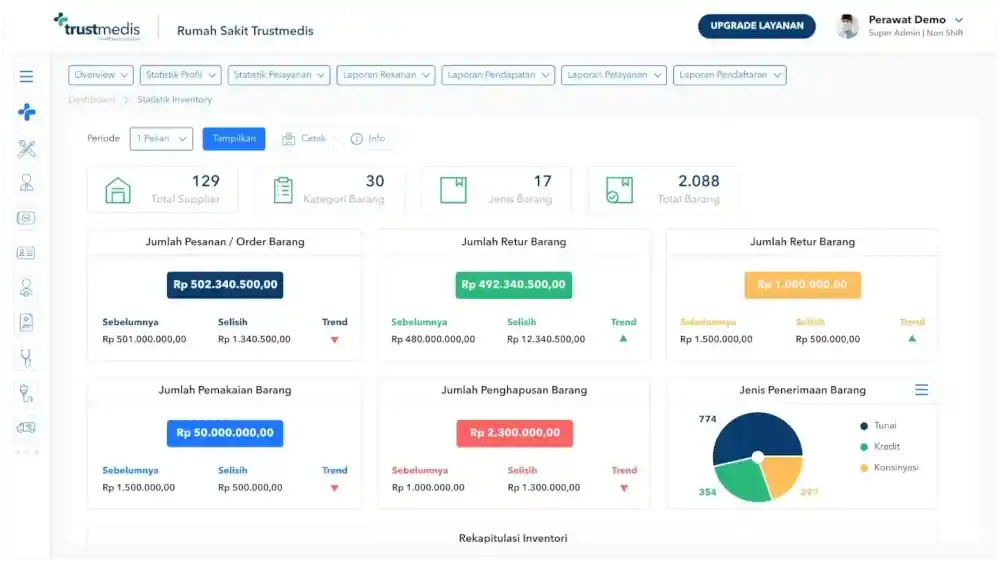Click the blue medical cross sidebar icon
This screenshot has height=562, width=1000.
pos(27,112)
